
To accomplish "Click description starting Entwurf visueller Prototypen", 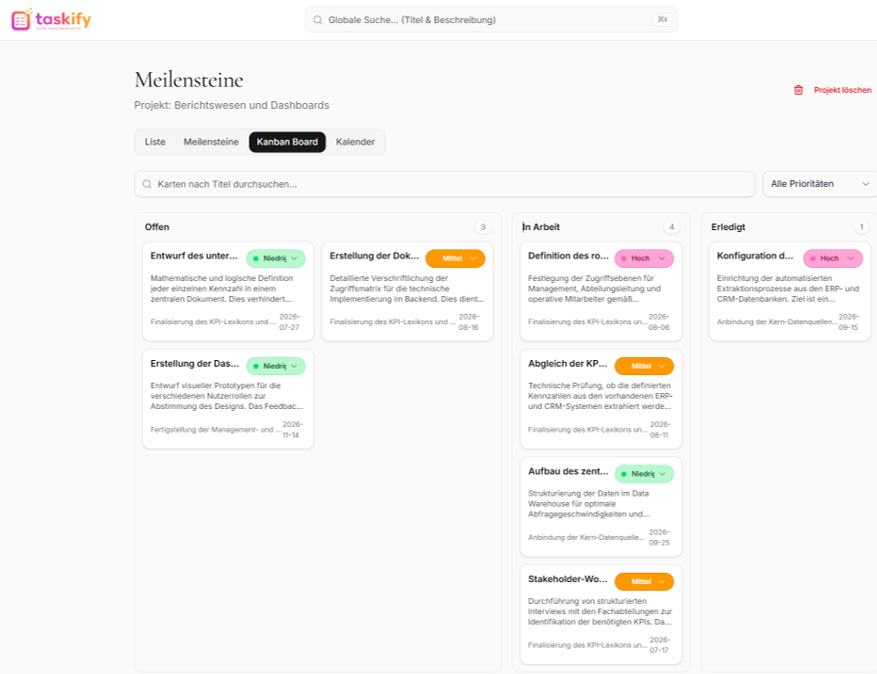I will click(226, 396).
